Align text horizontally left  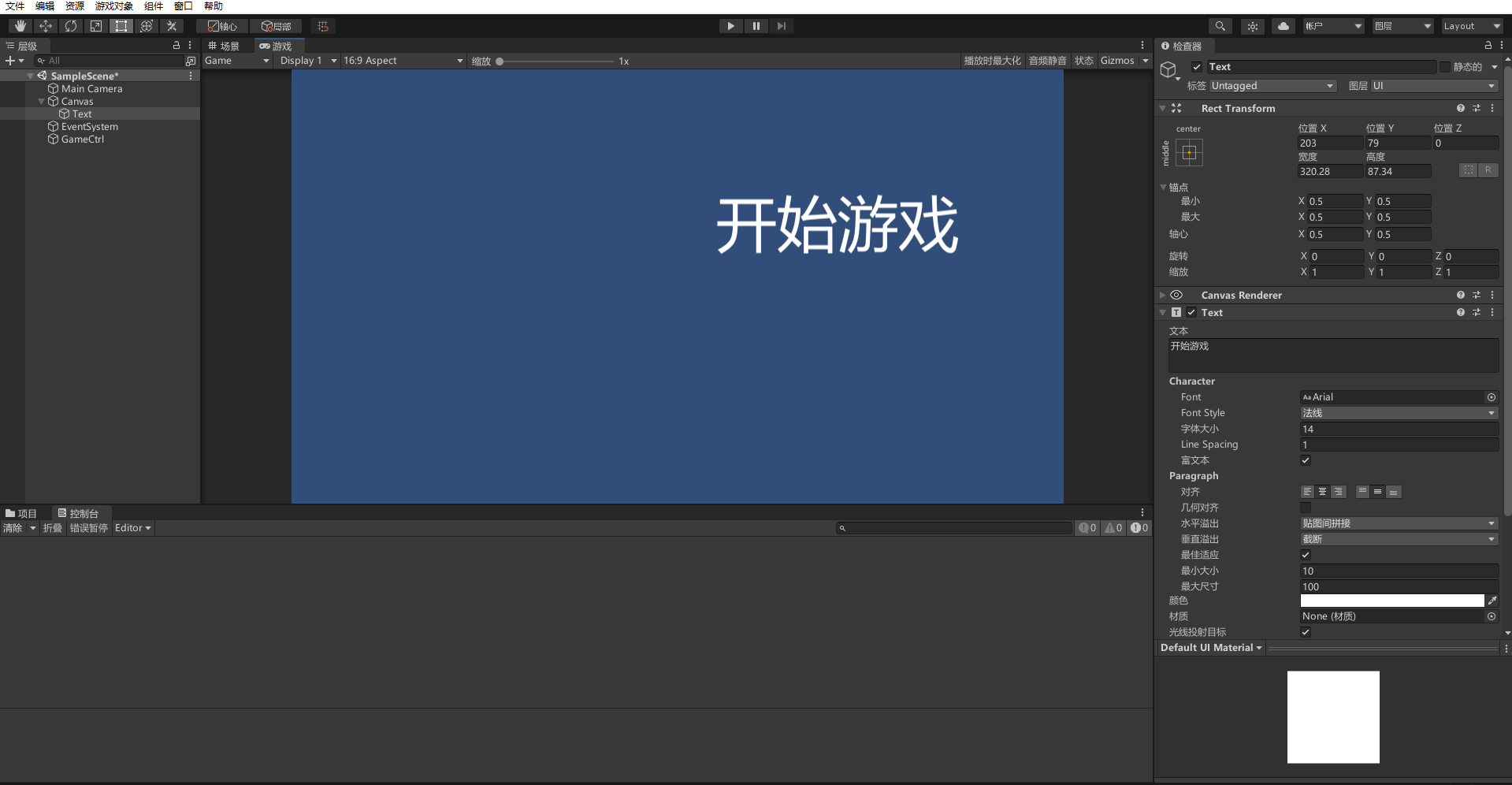(x=1307, y=492)
